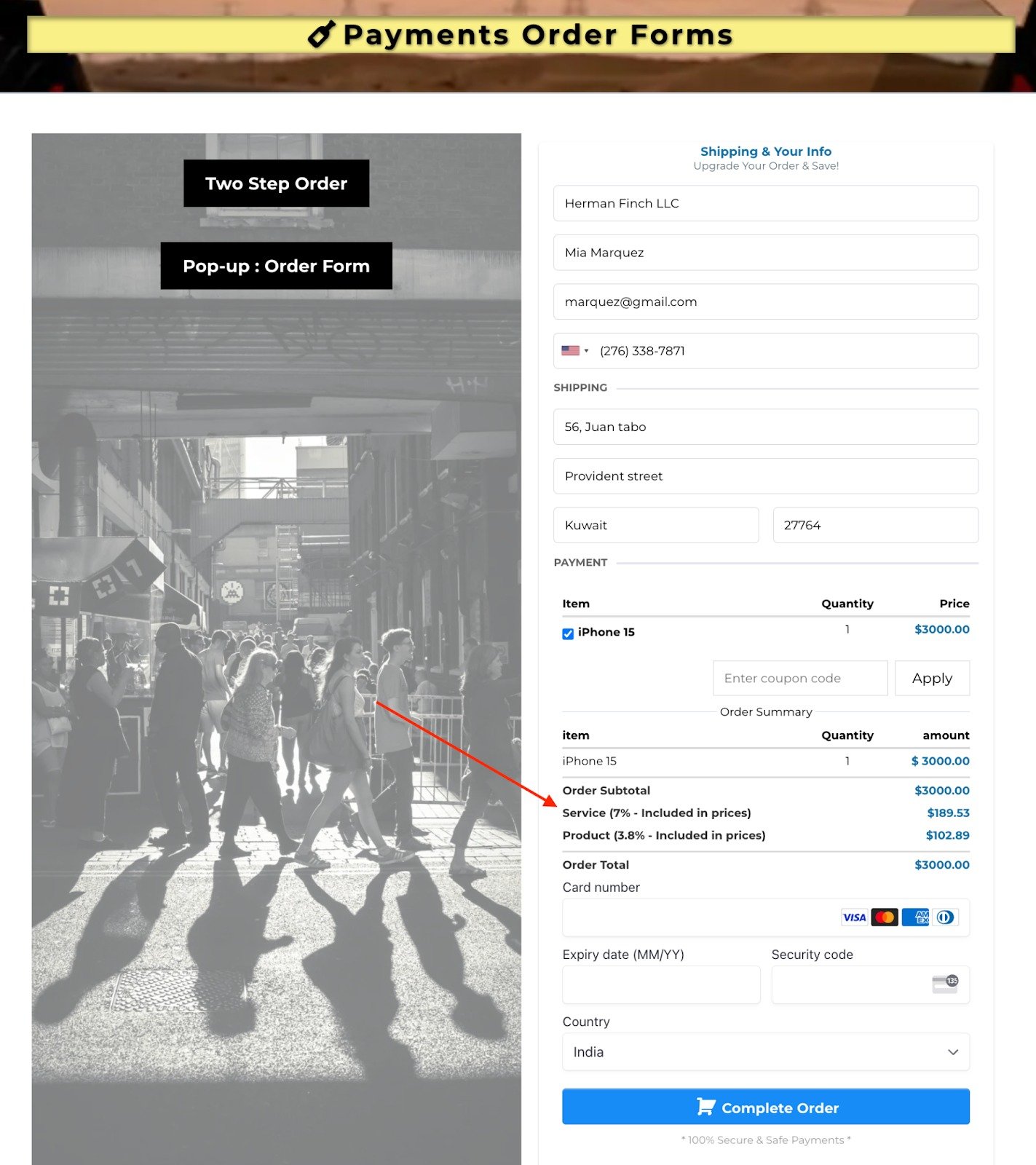Viewport: 1036px width, 1165px height.
Task: Click the tag icon beside Payments title
Action: click(321, 34)
